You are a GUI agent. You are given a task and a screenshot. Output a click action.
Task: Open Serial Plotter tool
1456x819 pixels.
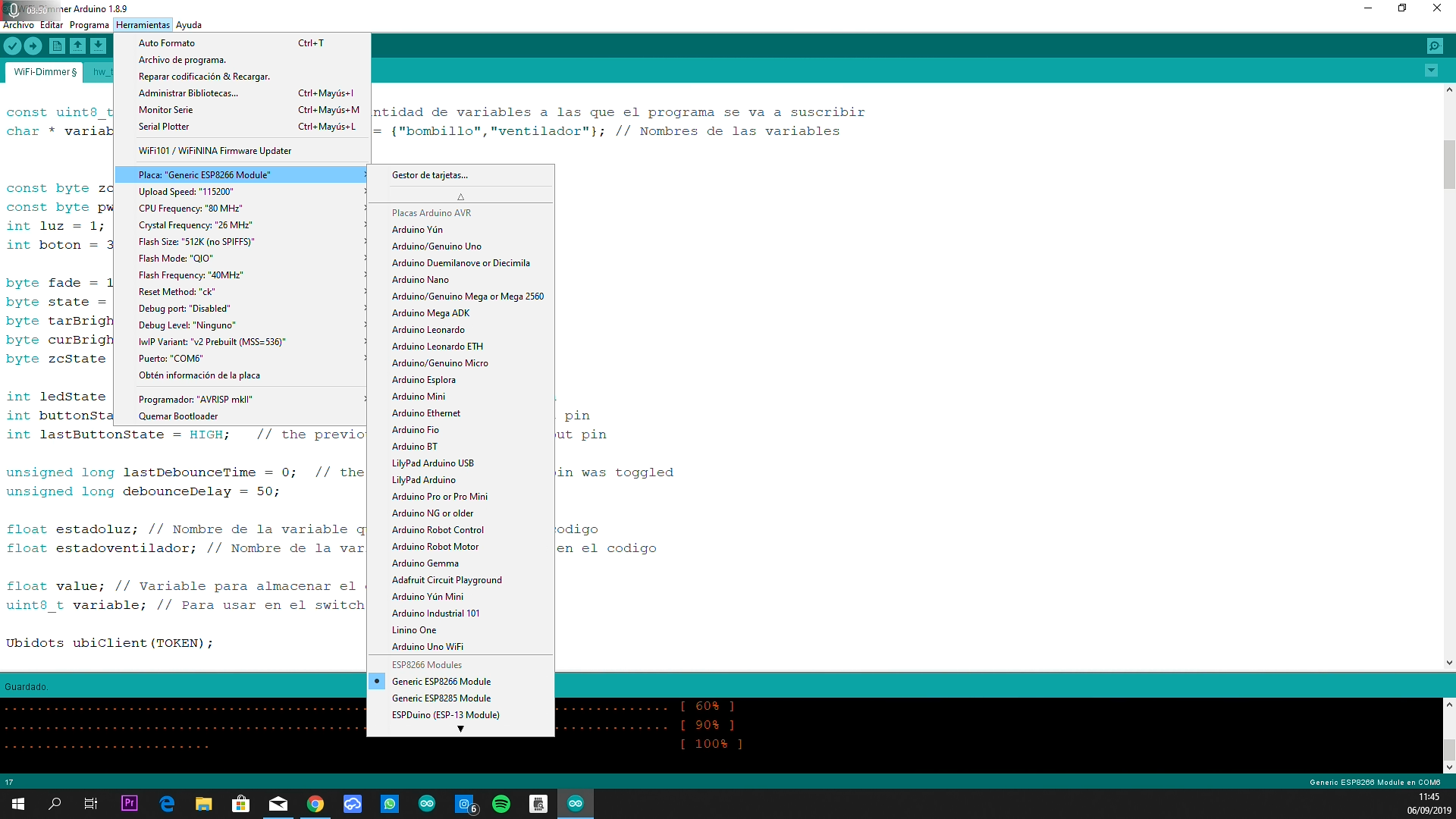coord(163,125)
